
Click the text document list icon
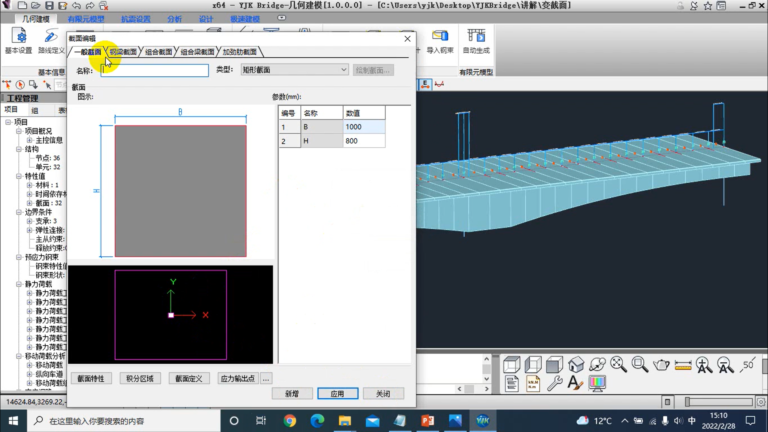[511, 383]
